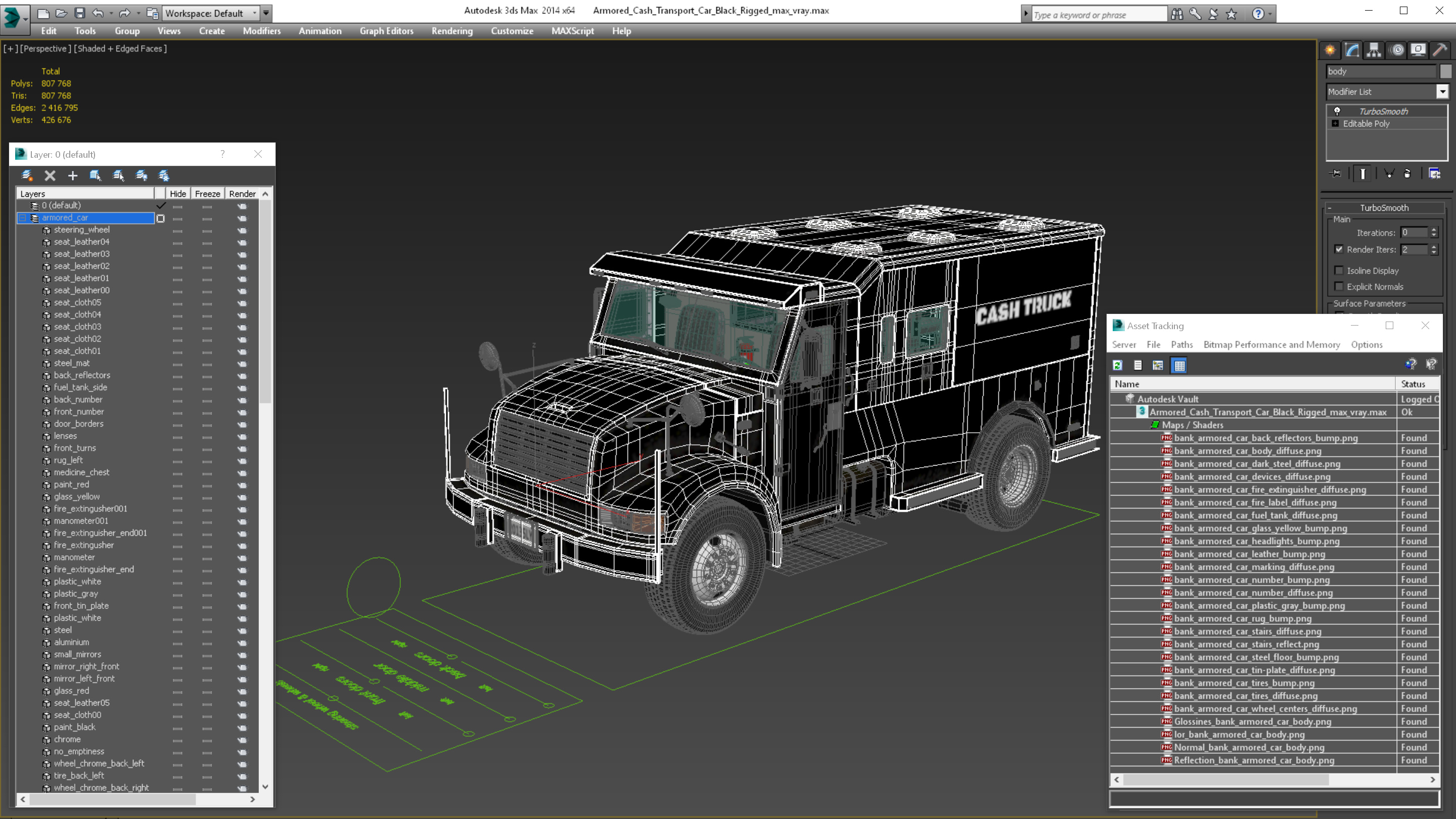Screen dimensions: 1456x819
Task: Toggle Hide column for lenses row
Action: coord(177,437)
